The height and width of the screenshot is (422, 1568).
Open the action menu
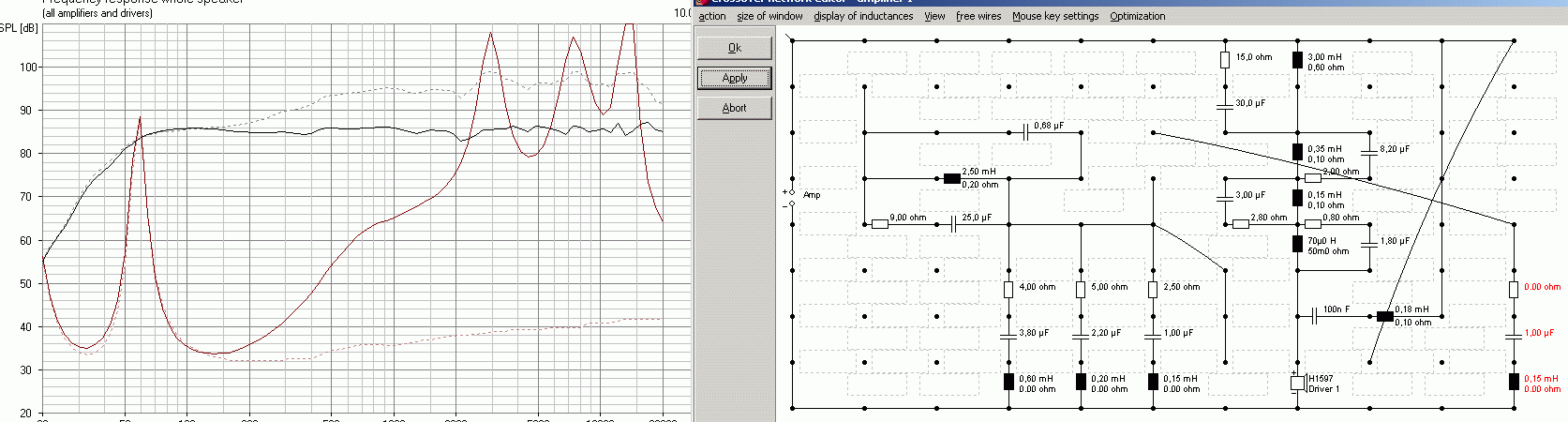point(712,16)
